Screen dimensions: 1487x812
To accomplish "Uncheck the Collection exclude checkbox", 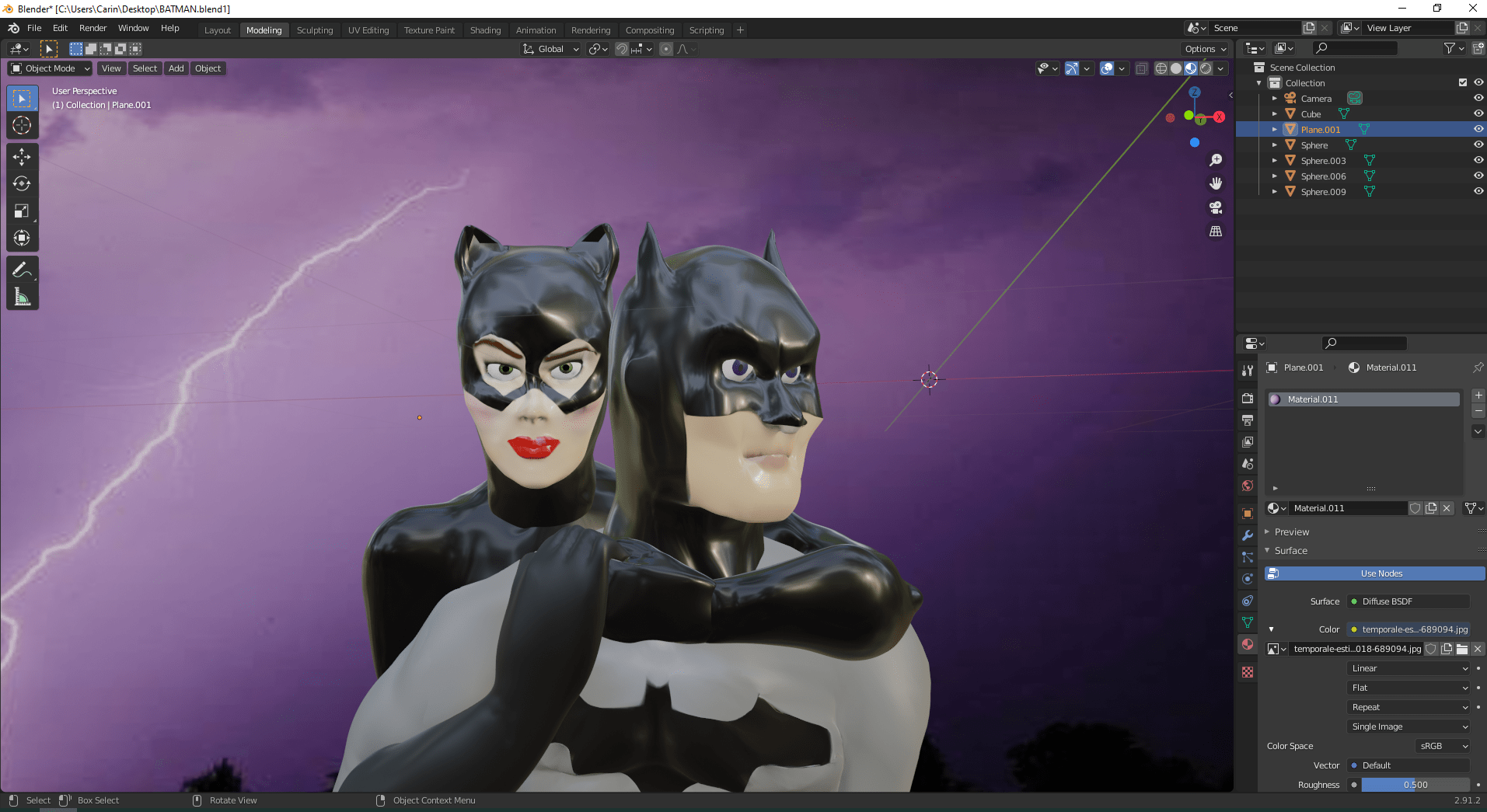I will (x=1463, y=83).
